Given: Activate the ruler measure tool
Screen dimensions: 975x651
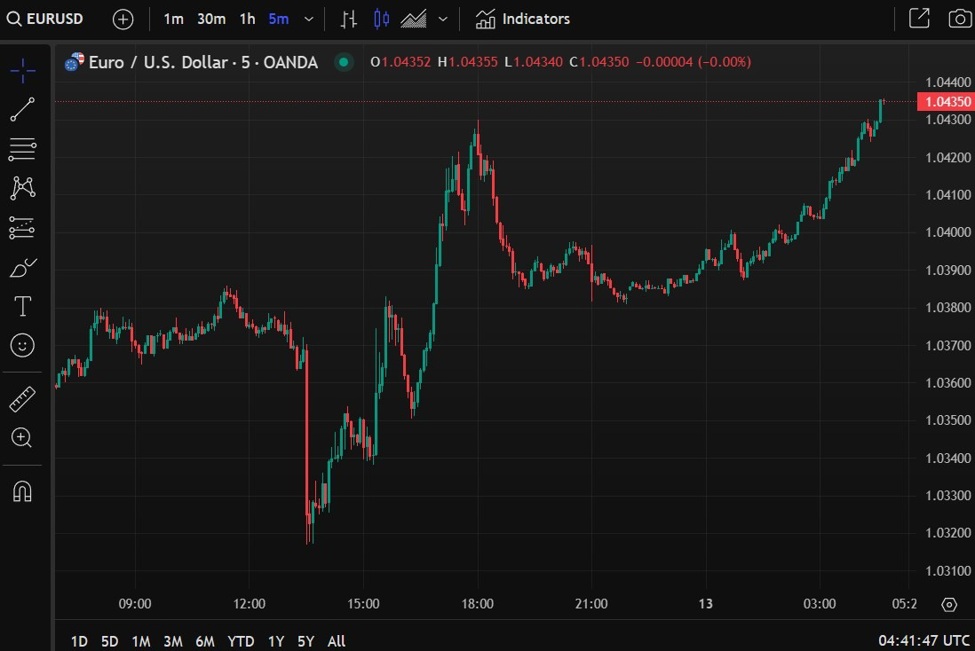Looking at the screenshot, I should tap(22, 399).
